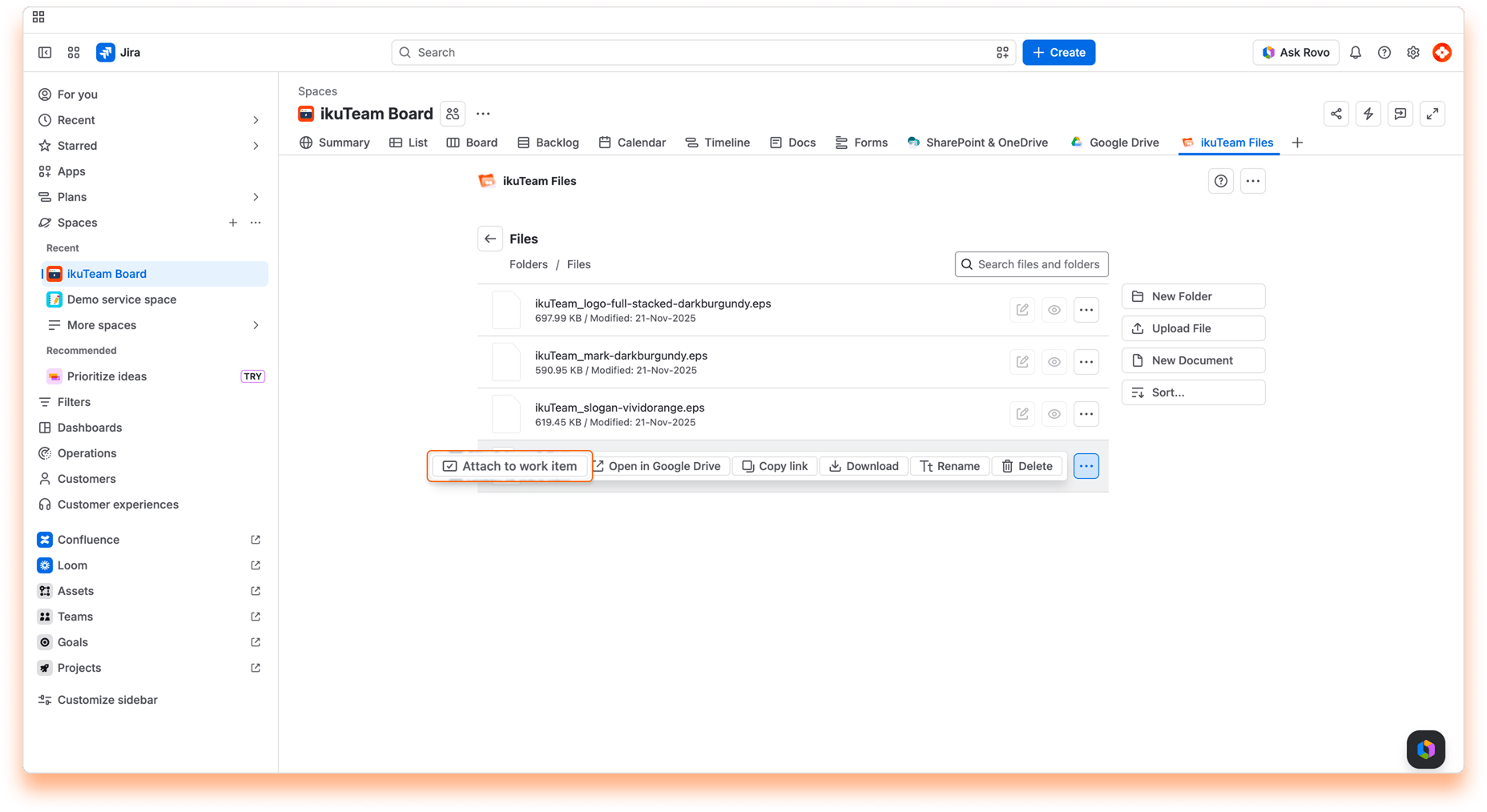This screenshot has width=1487, height=812.
Task: Open more actions for ikuTeam_logo-full-stacked-darkburgundy.eps
Action: click(x=1086, y=310)
